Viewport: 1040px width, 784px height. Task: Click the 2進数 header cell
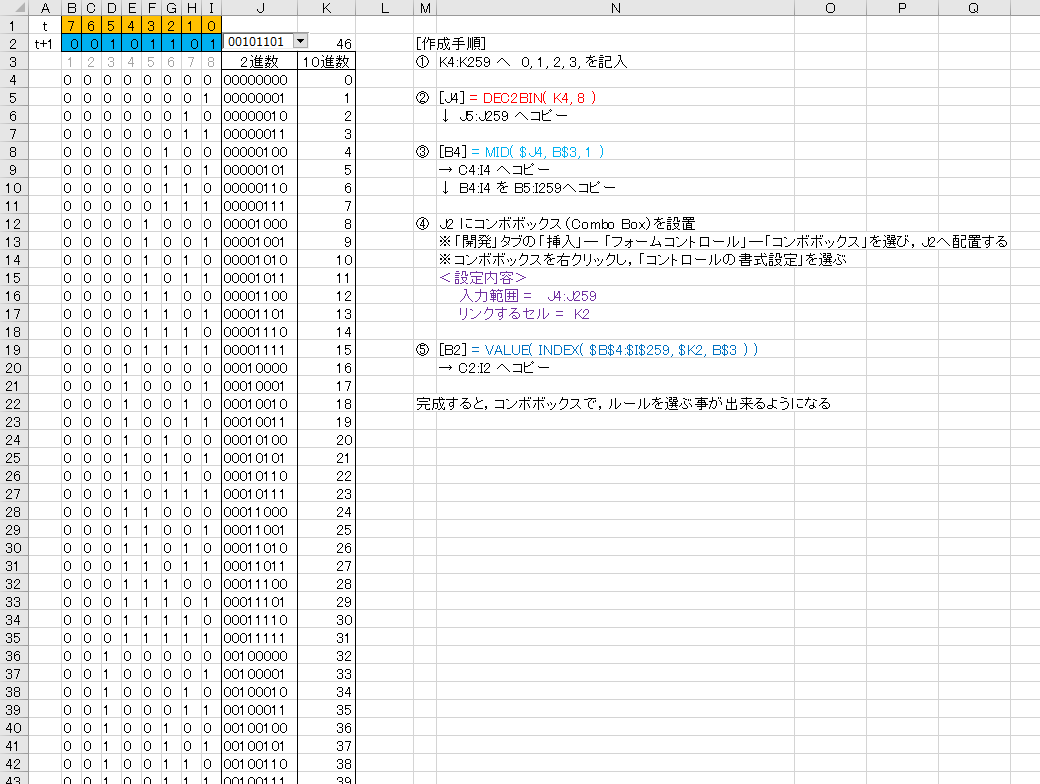[x=259, y=62]
